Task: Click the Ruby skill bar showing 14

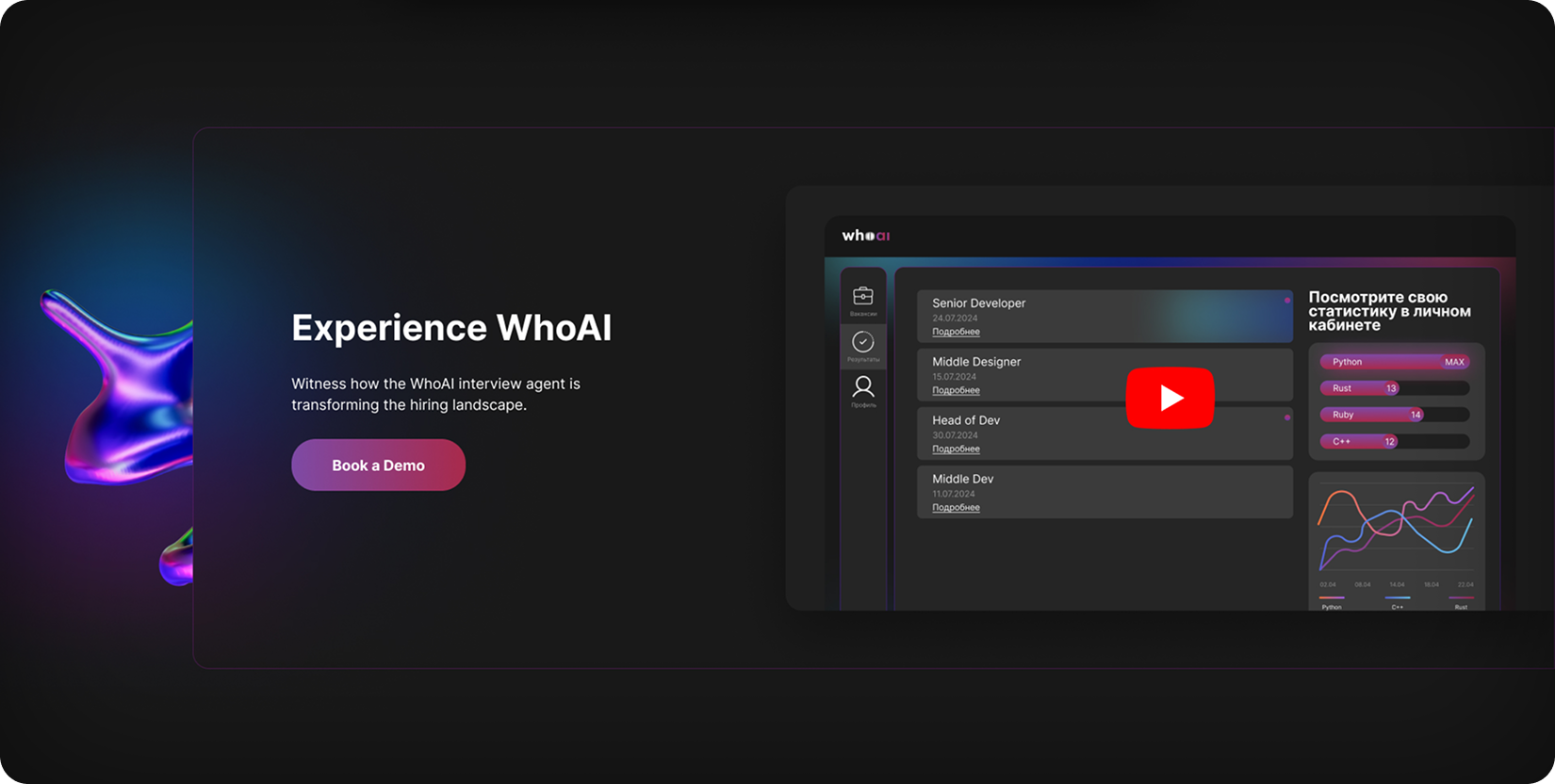Action: pos(1395,415)
